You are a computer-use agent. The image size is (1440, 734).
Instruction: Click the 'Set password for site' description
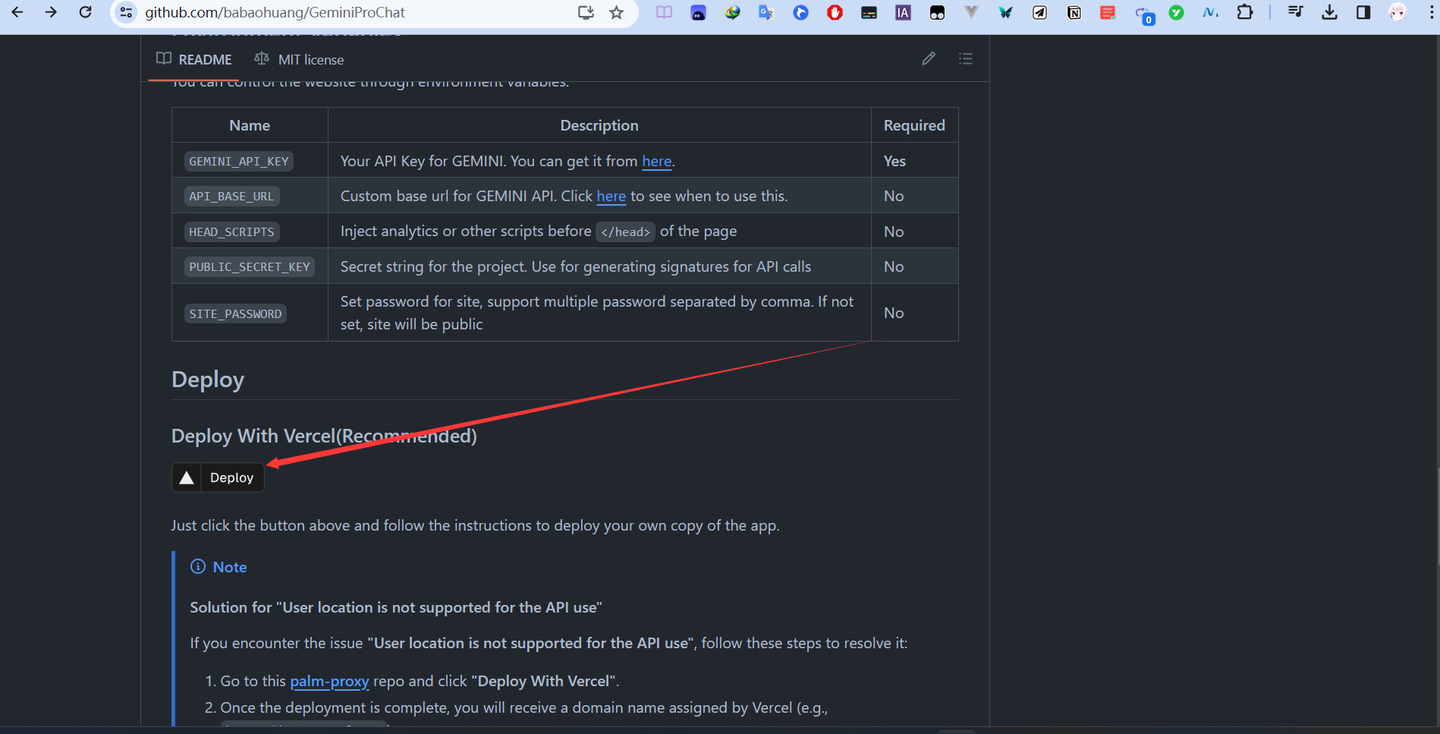597,313
